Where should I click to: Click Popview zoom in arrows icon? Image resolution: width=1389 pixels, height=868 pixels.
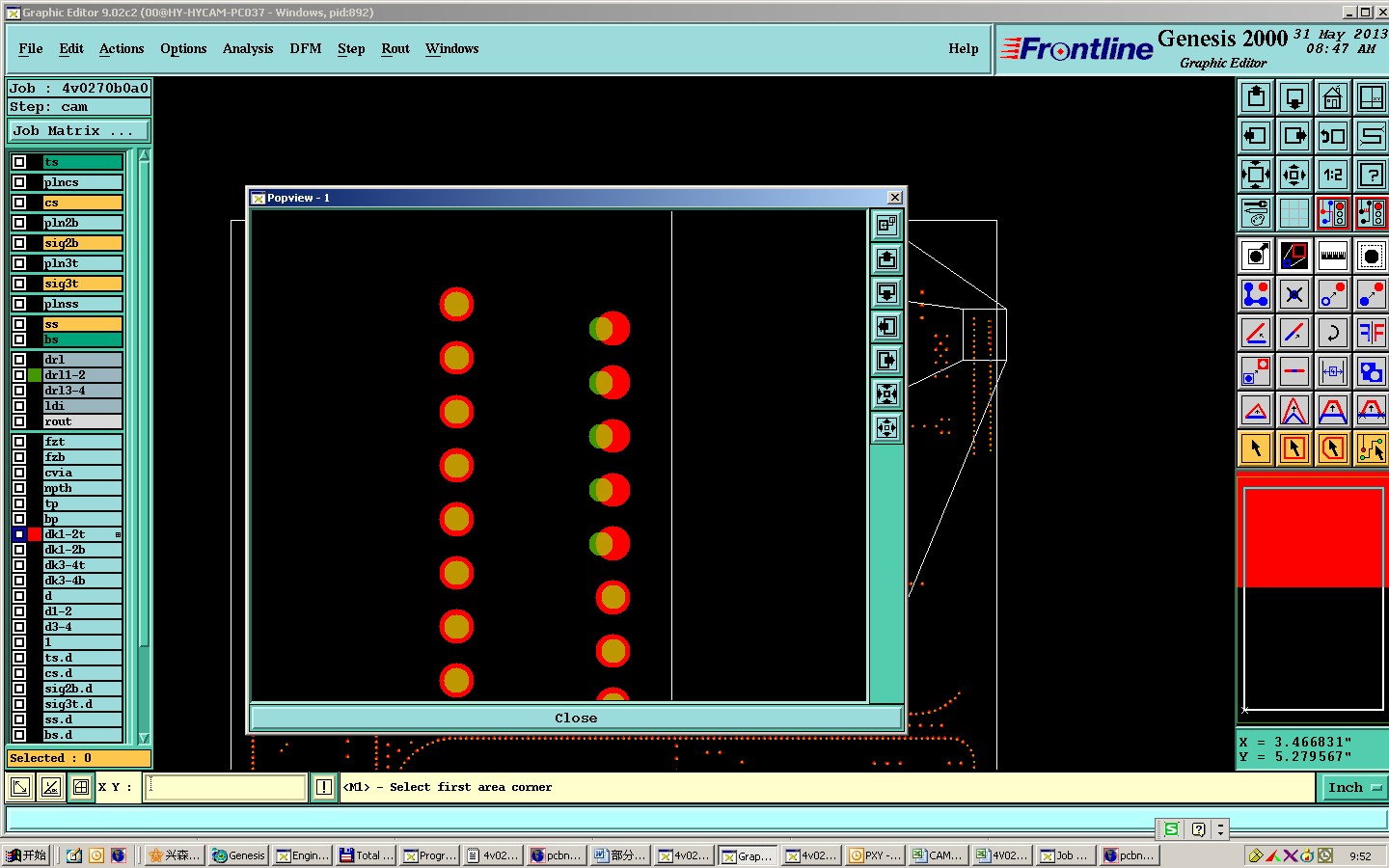886,393
